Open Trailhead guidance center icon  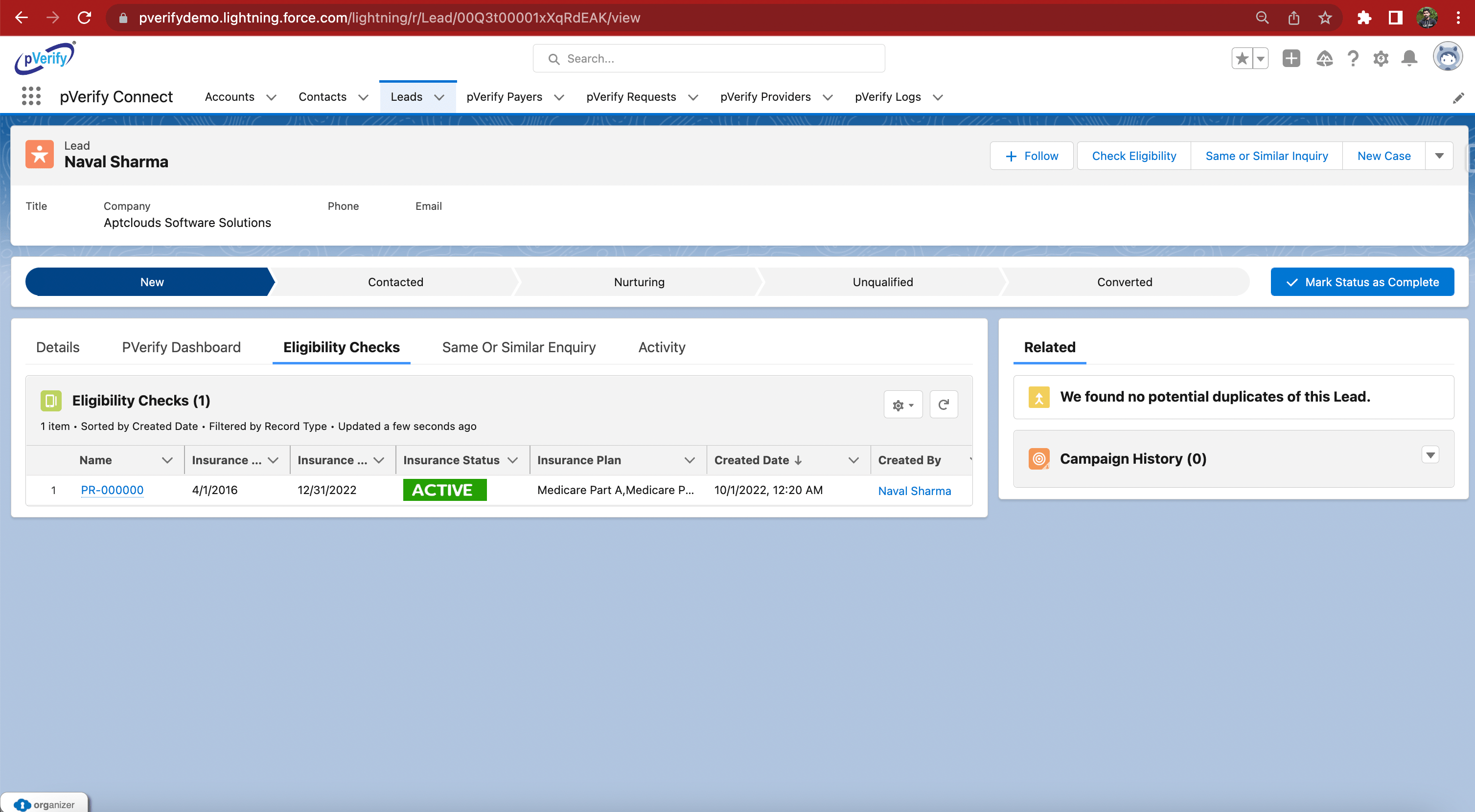[1324, 58]
